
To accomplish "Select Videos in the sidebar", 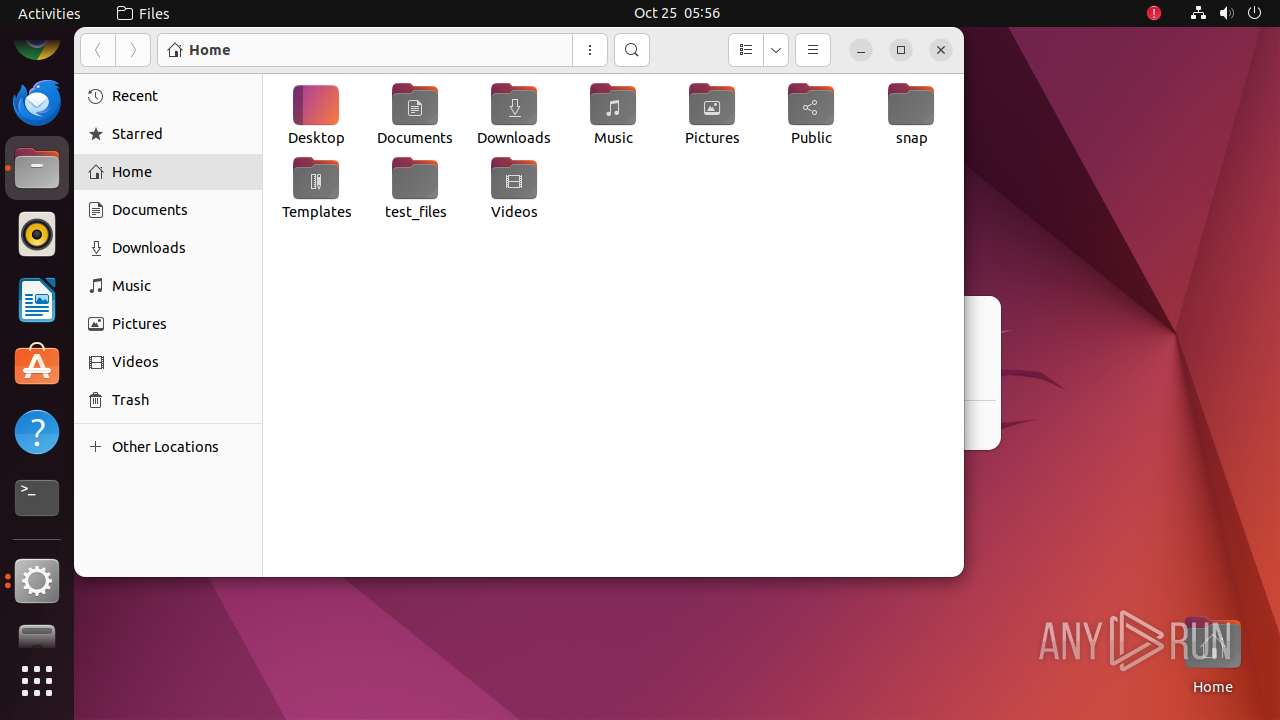I will click(168, 362).
